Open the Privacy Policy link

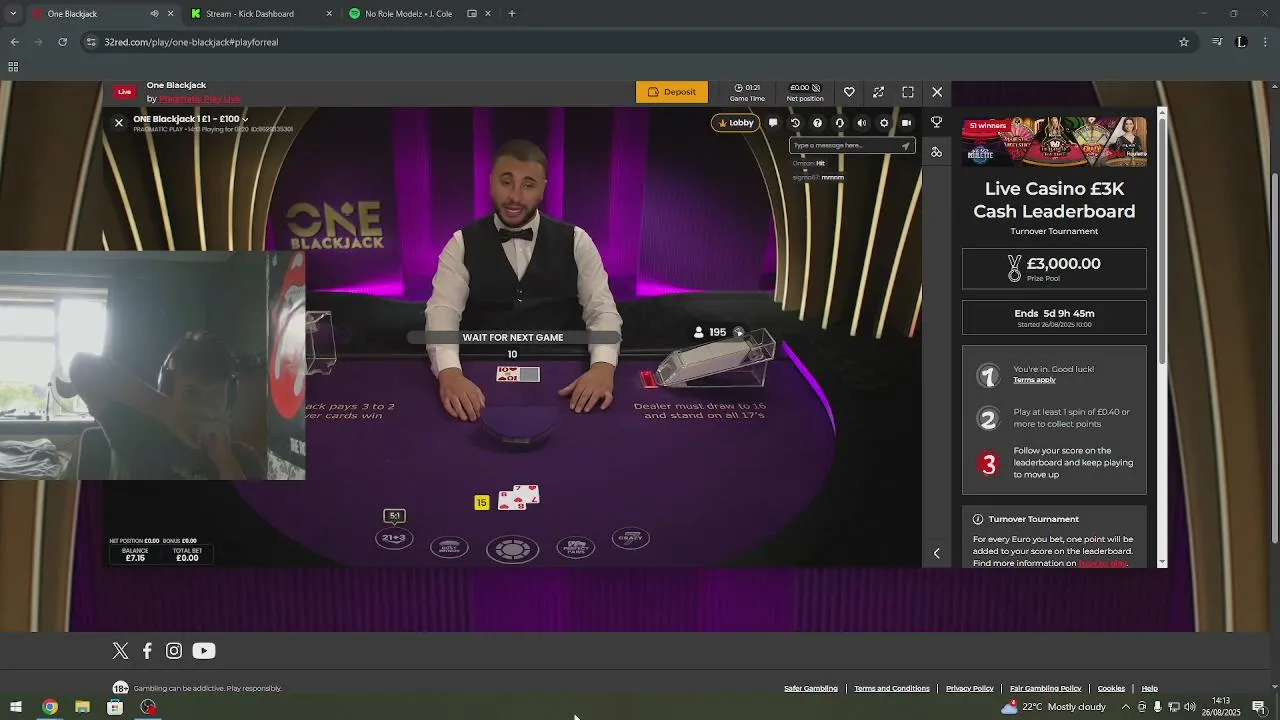[970, 688]
